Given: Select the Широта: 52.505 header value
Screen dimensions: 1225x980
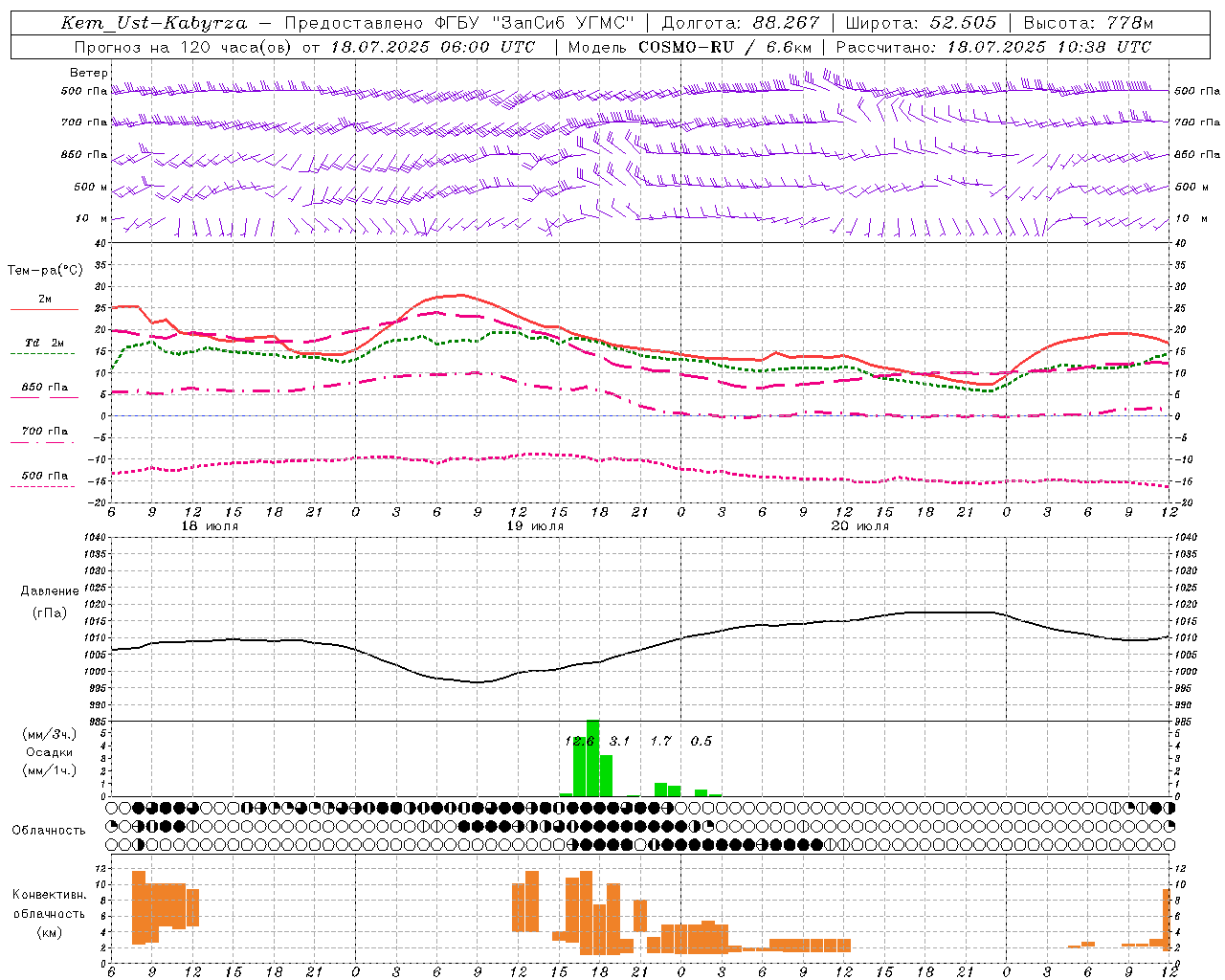Looking at the screenshot, I should [921, 23].
